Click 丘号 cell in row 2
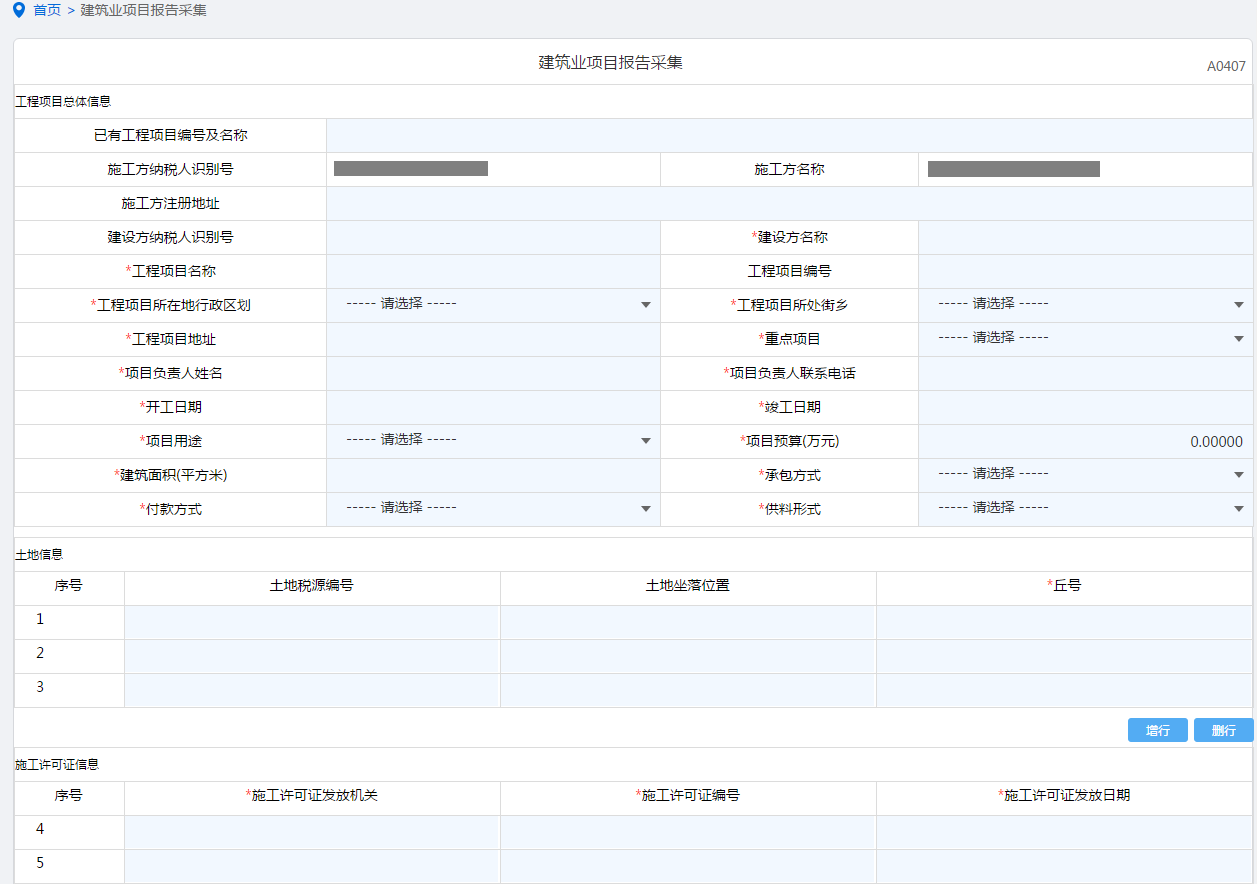 [1064, 657]
